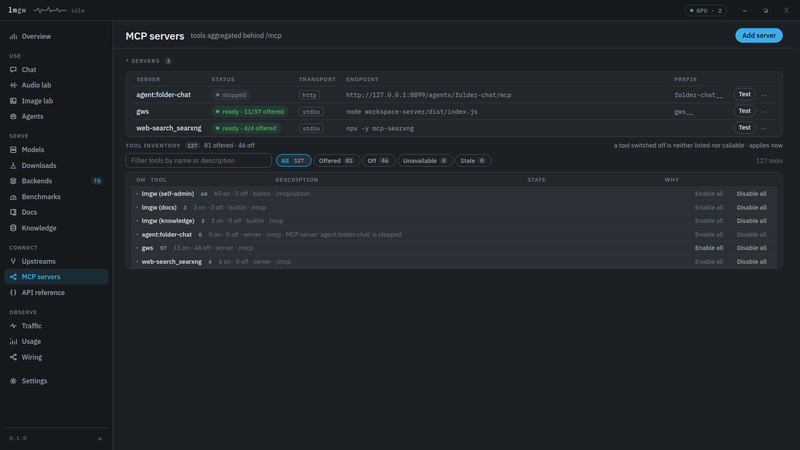This screenshot has height=450, width=800.
Task: Expand the web-search_searxng tool group
Action: click(x=137, y=262)
